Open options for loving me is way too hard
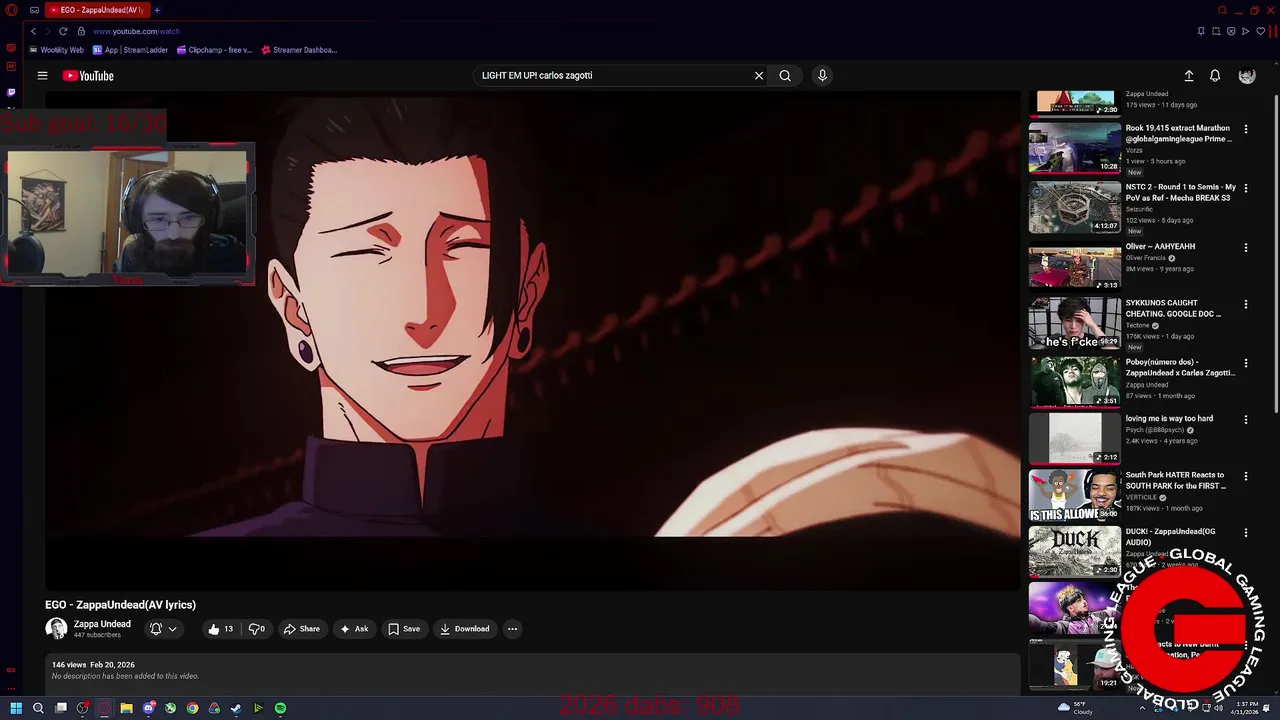 click(x=1246, y=420)
